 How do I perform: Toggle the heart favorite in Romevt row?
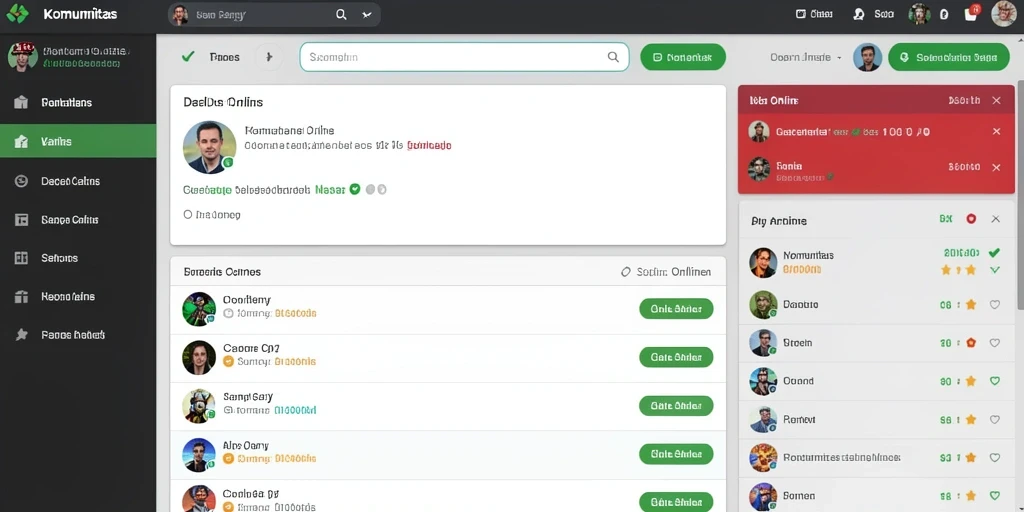tap(995, 420)
